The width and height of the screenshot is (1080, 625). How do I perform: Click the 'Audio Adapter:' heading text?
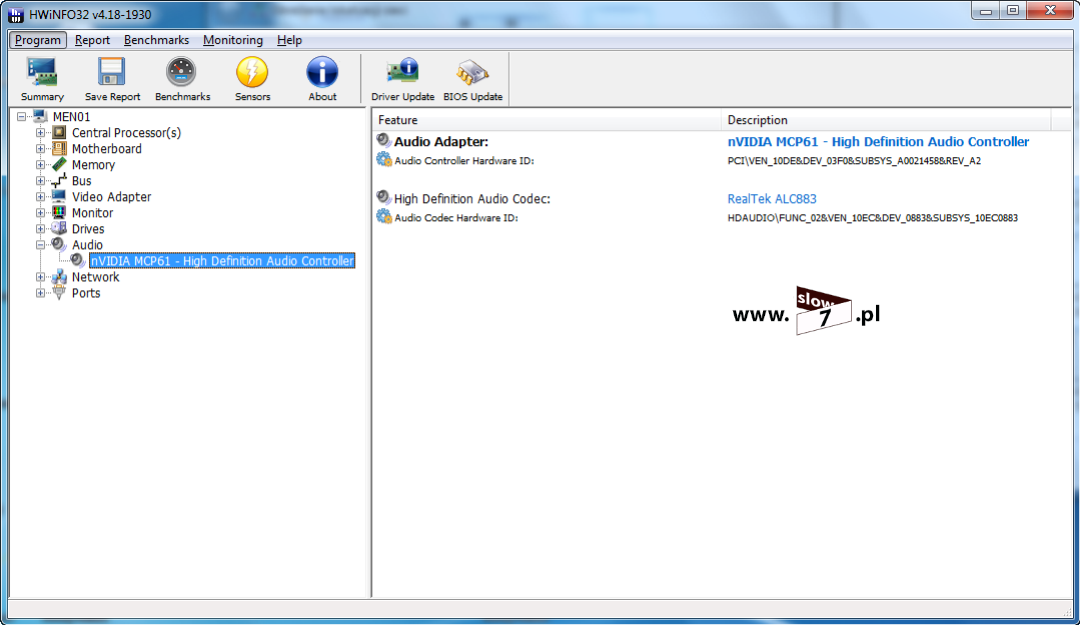441,141
